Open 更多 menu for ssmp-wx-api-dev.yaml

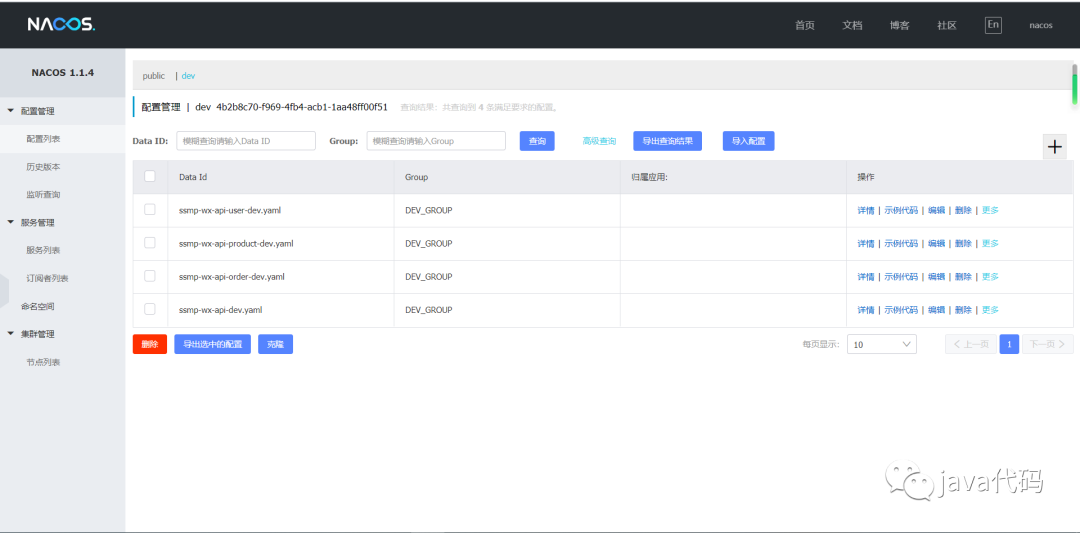pos(990,311)
